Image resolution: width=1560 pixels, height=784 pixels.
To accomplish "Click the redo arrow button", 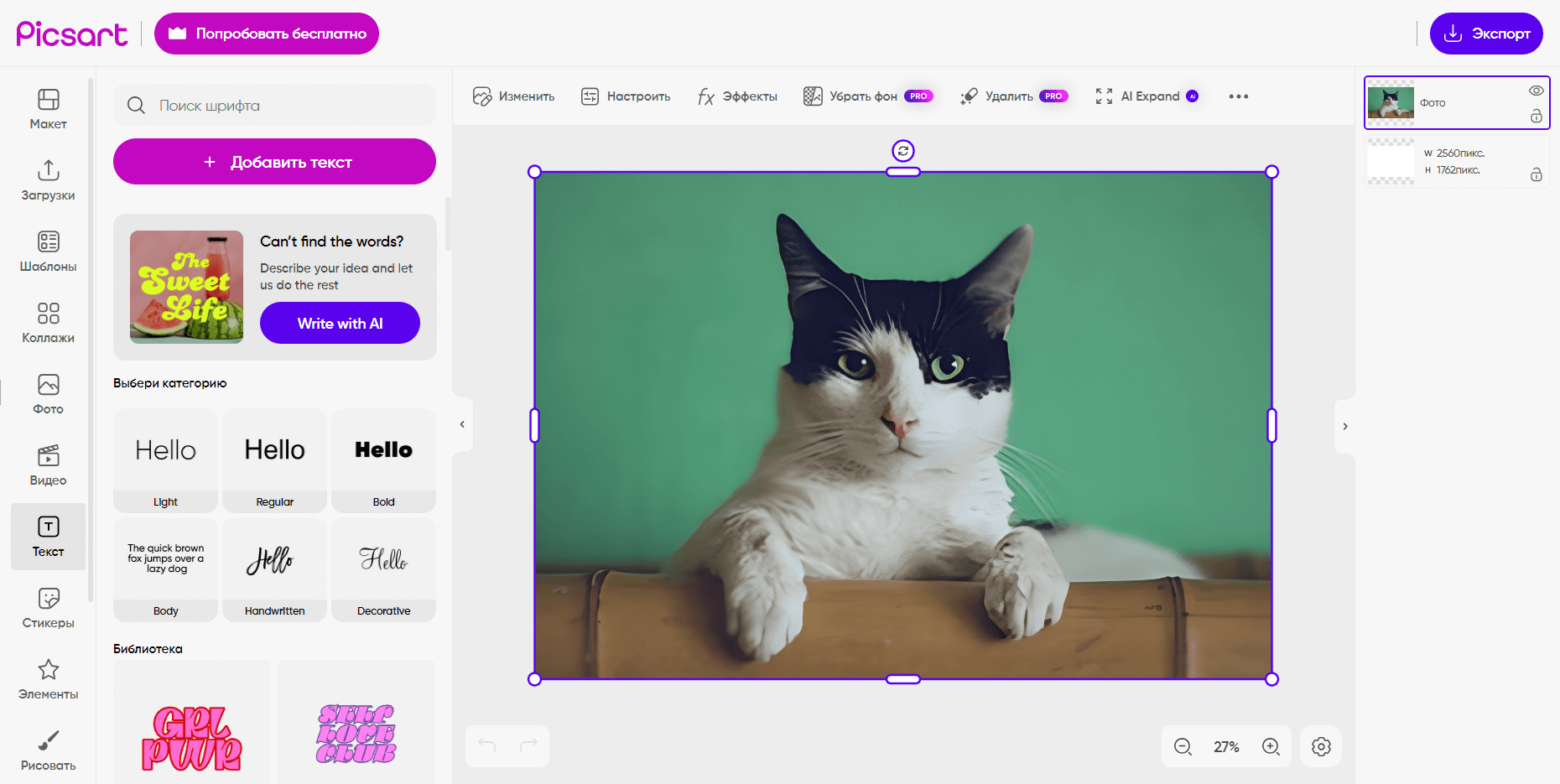I will point(528,745).
